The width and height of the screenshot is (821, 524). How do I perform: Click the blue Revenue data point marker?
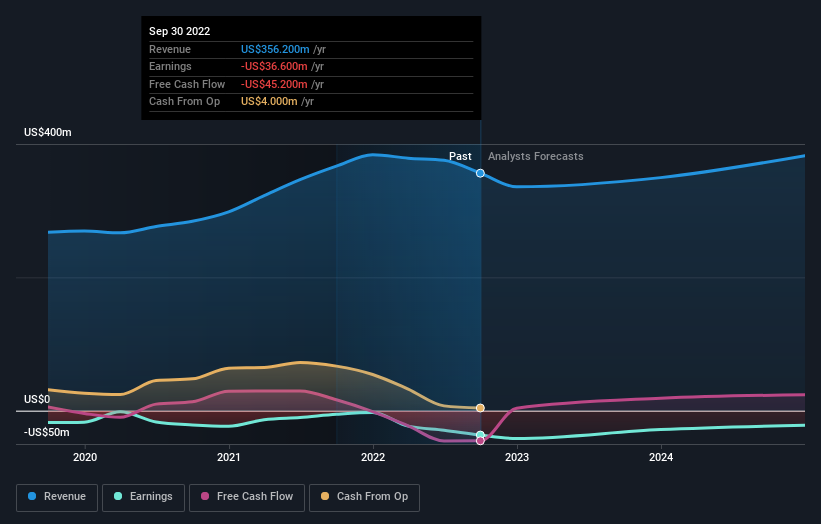(x=480, y=173)
